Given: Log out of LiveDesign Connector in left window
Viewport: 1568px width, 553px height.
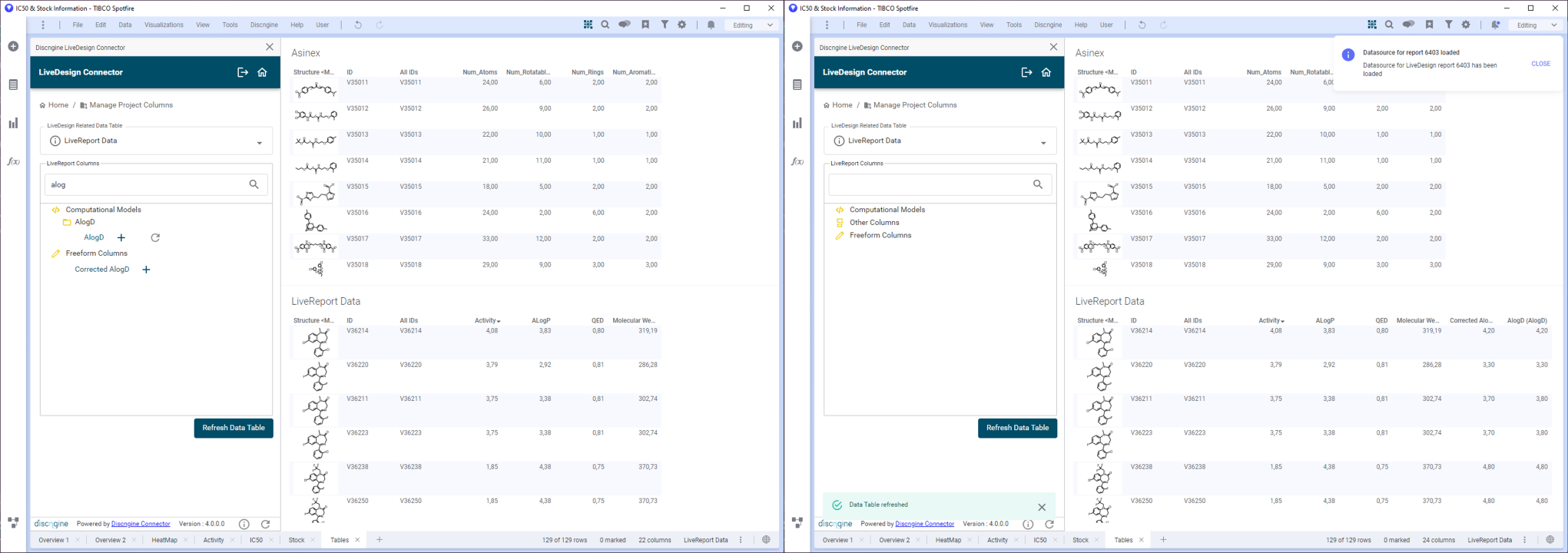Looking at the screenshot, I should tap(243, 72).
